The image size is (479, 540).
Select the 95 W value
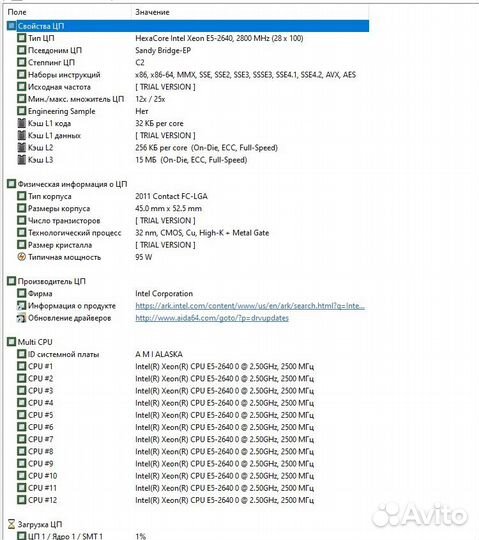(x=144, y=257)
